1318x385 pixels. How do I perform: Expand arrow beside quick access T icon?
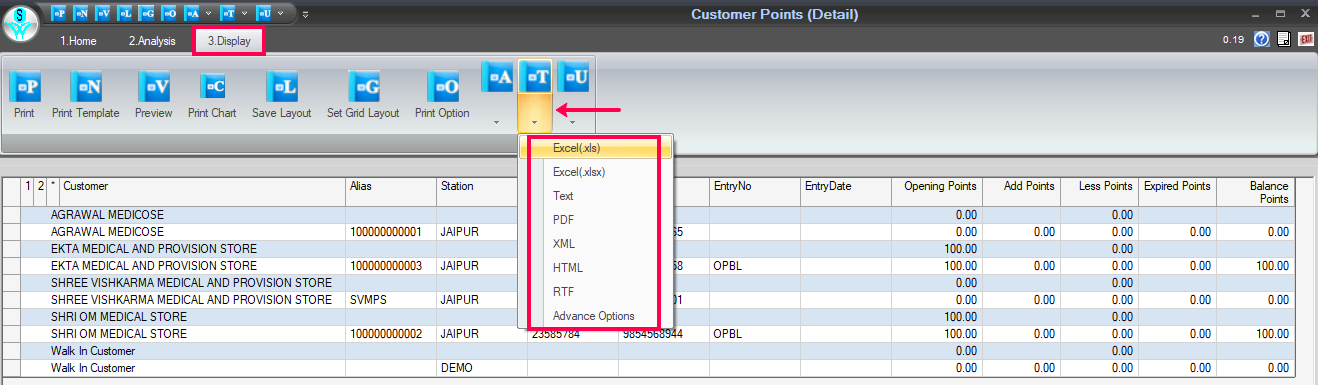click(244, 14)
